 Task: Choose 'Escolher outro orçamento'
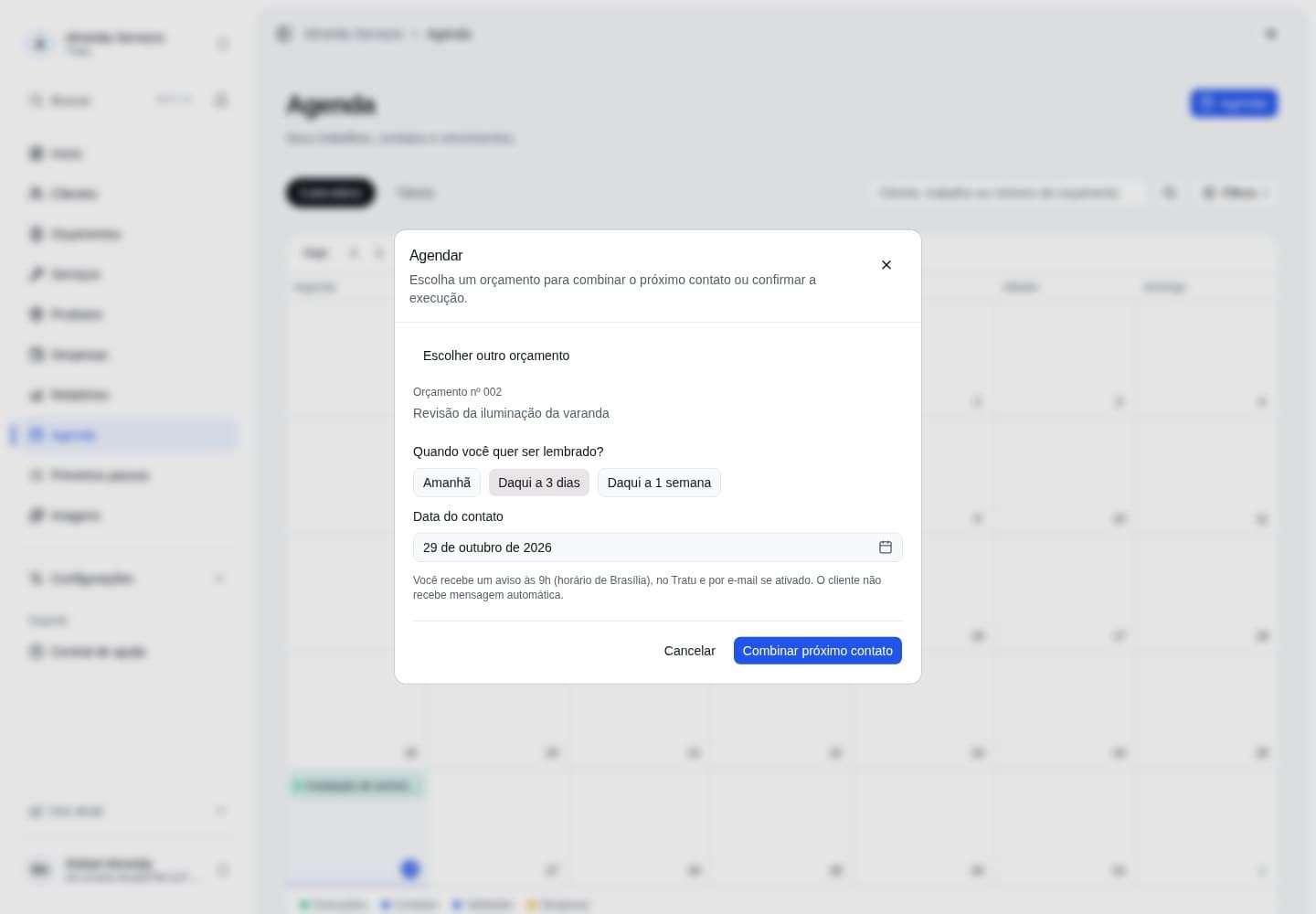pyautogui.click(x=496, y=356)
